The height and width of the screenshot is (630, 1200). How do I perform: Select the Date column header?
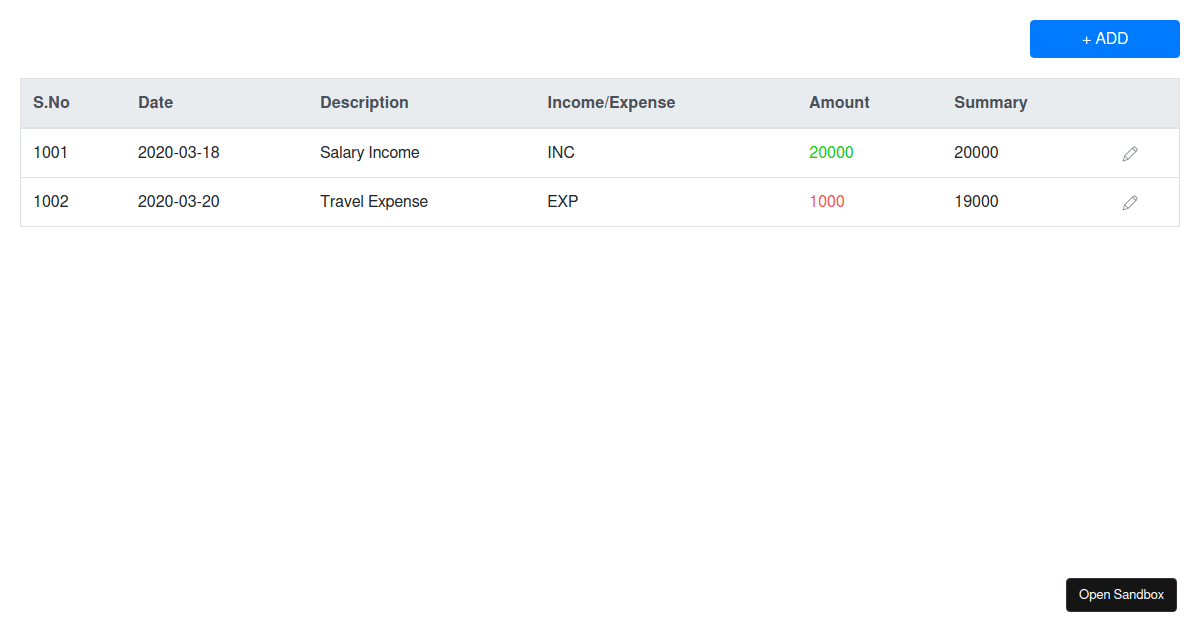point(155,102)
